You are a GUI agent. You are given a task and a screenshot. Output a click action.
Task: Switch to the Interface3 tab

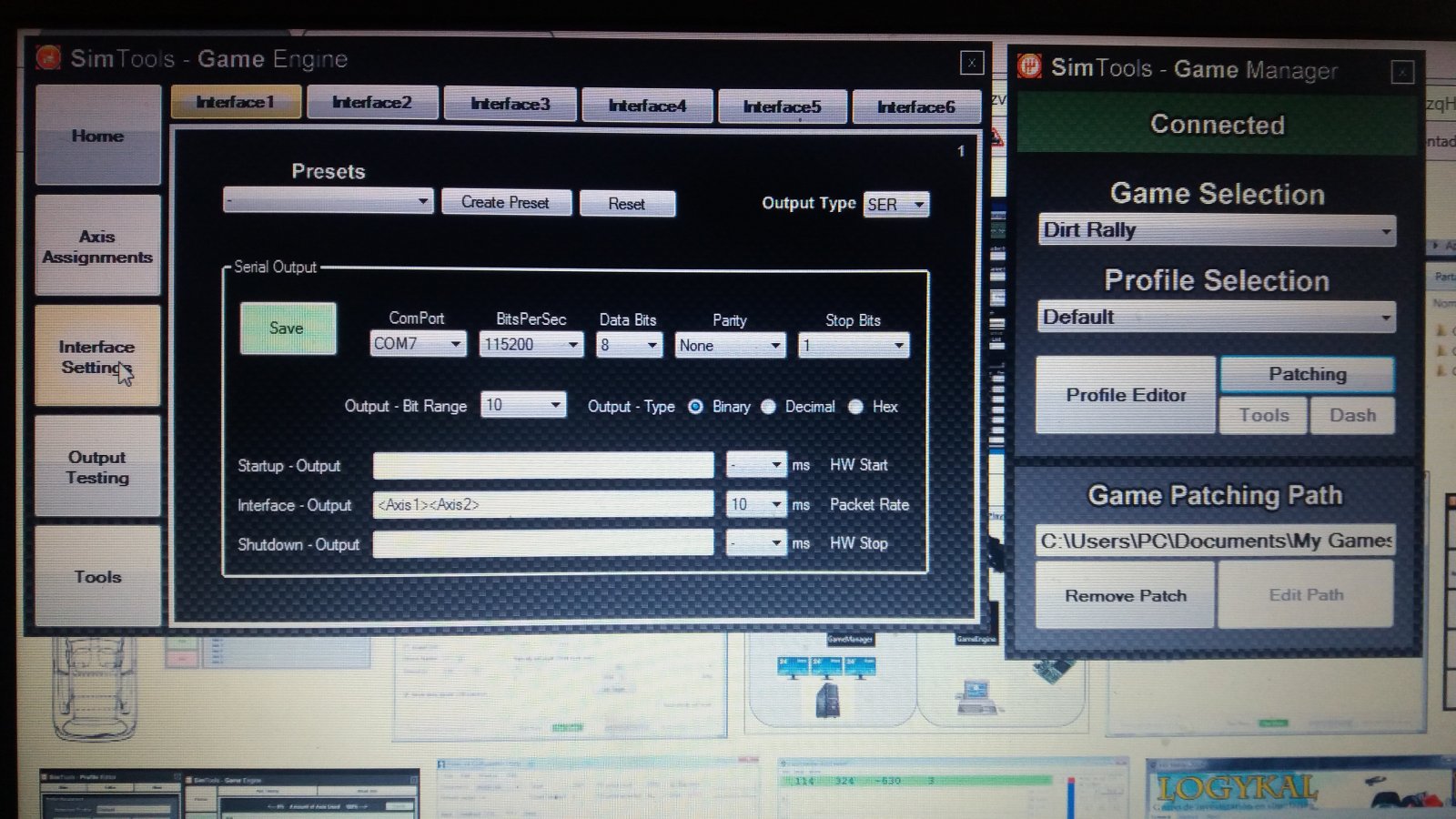[510, 104]
